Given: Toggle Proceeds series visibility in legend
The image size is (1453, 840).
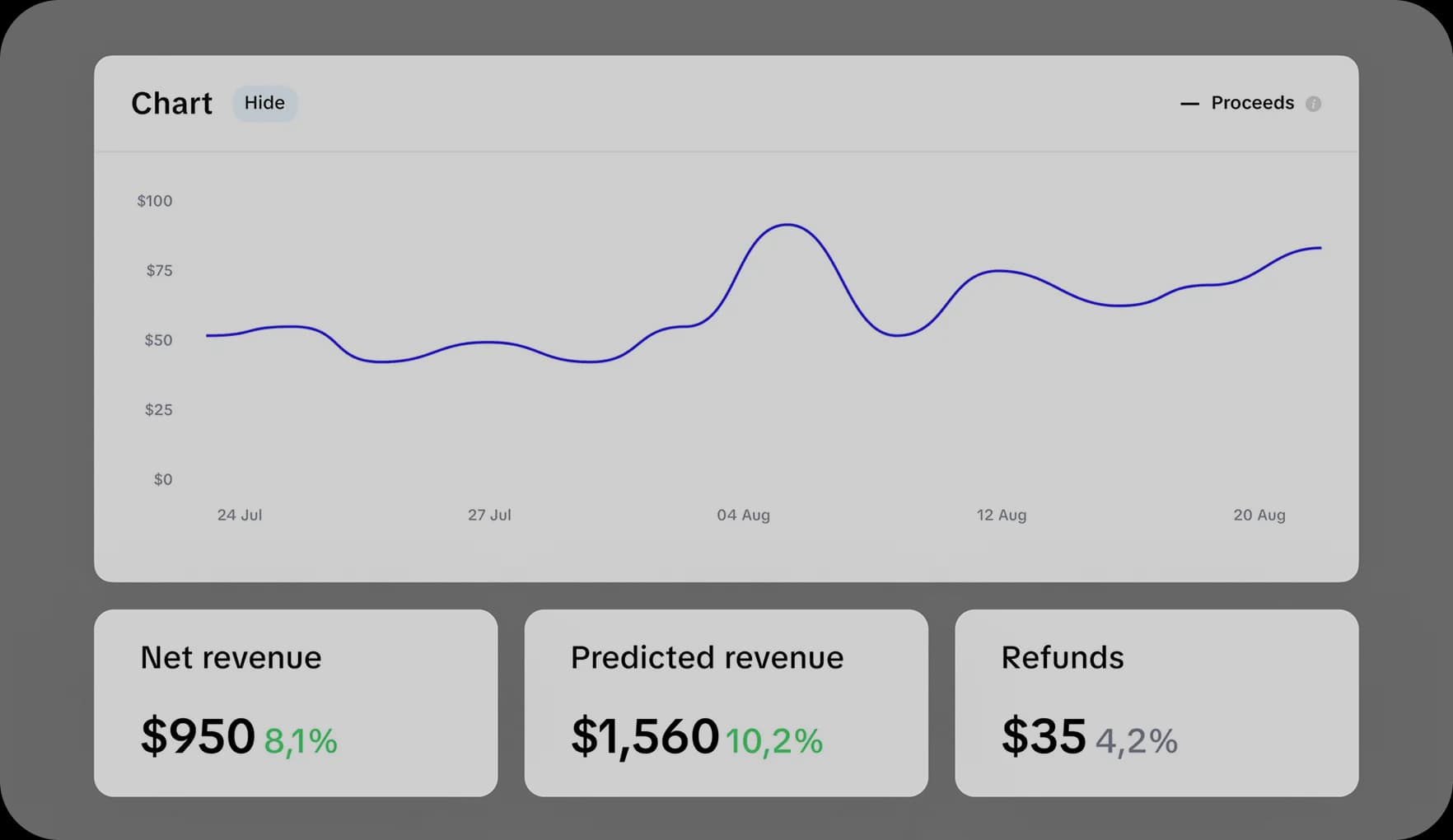Looking at the screenshot, I should tap(1252, 103).
